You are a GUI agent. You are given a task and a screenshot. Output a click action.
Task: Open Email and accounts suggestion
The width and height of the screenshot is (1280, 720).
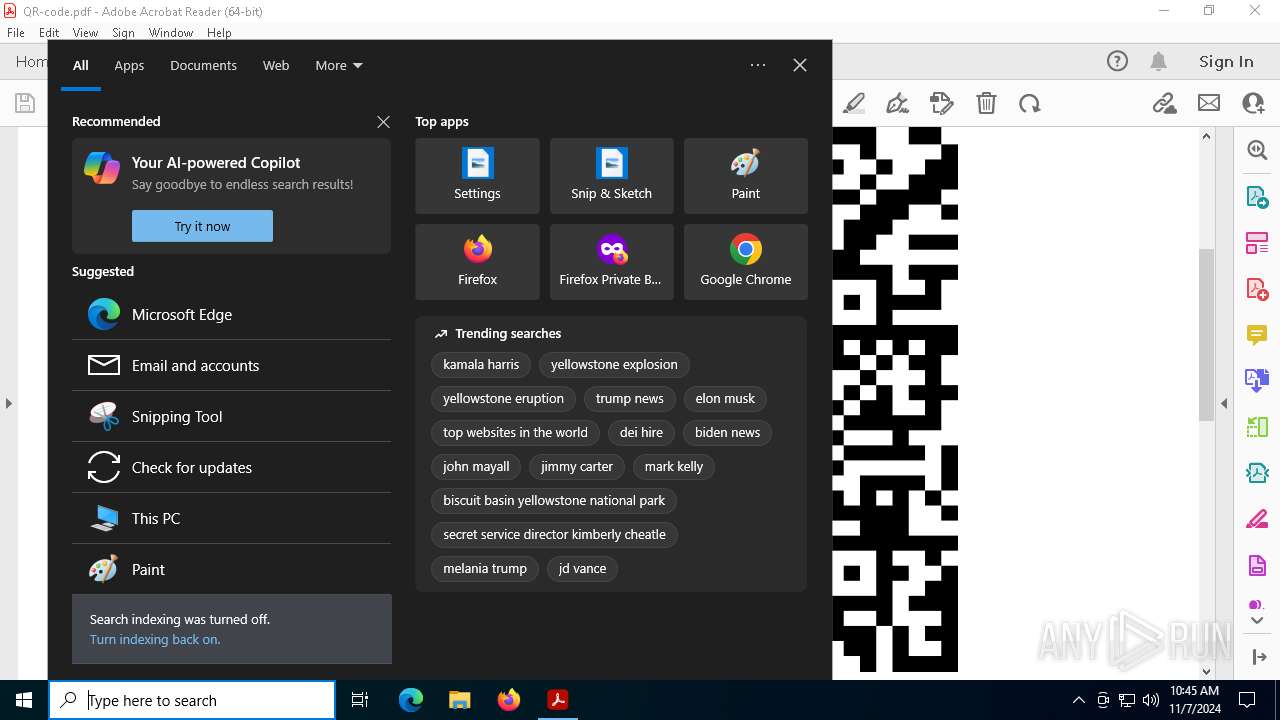pyautogui.click(x=232, y=365)
